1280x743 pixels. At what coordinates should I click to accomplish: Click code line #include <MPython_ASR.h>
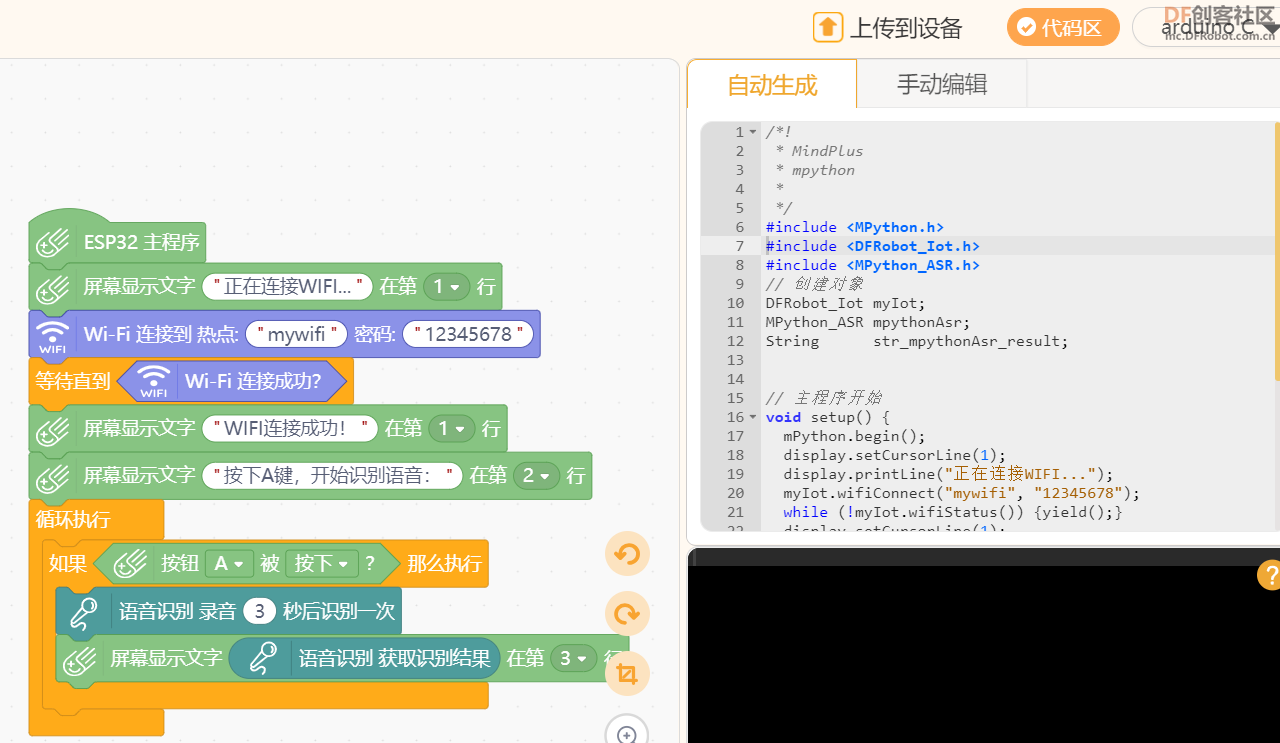(873, 265)
